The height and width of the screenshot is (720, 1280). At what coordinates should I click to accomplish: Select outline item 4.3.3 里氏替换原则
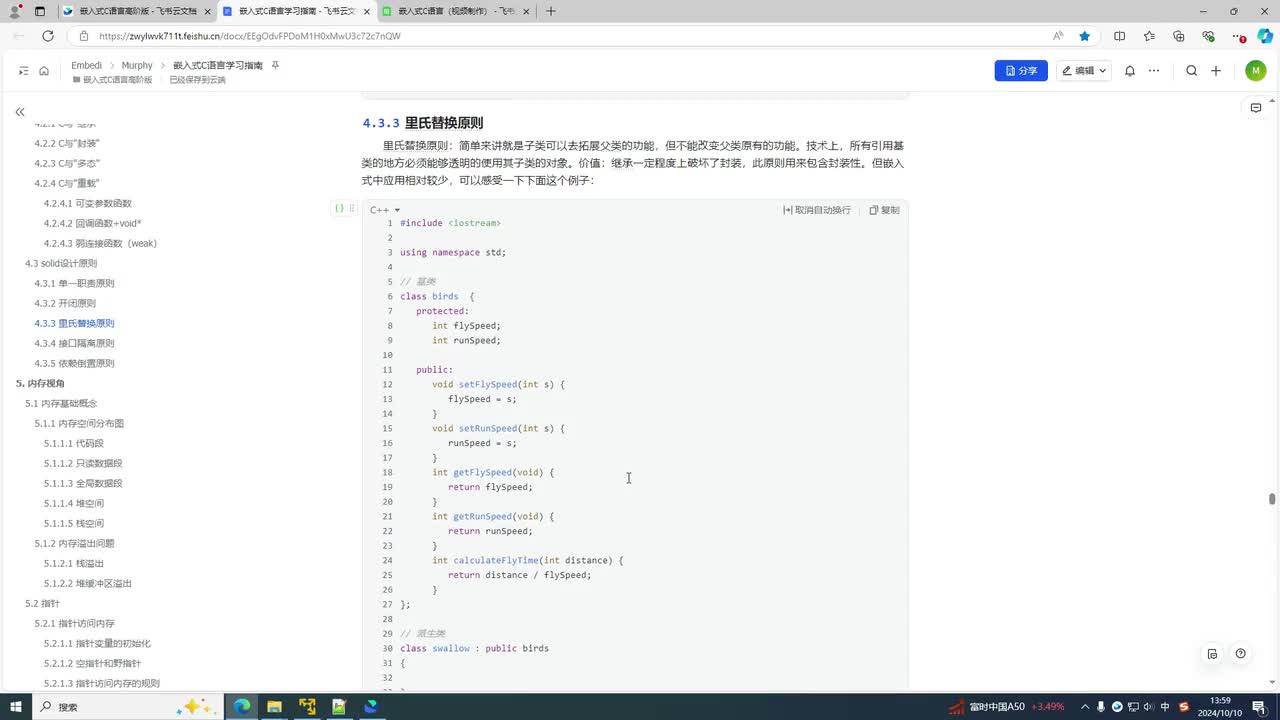(74, 323)
